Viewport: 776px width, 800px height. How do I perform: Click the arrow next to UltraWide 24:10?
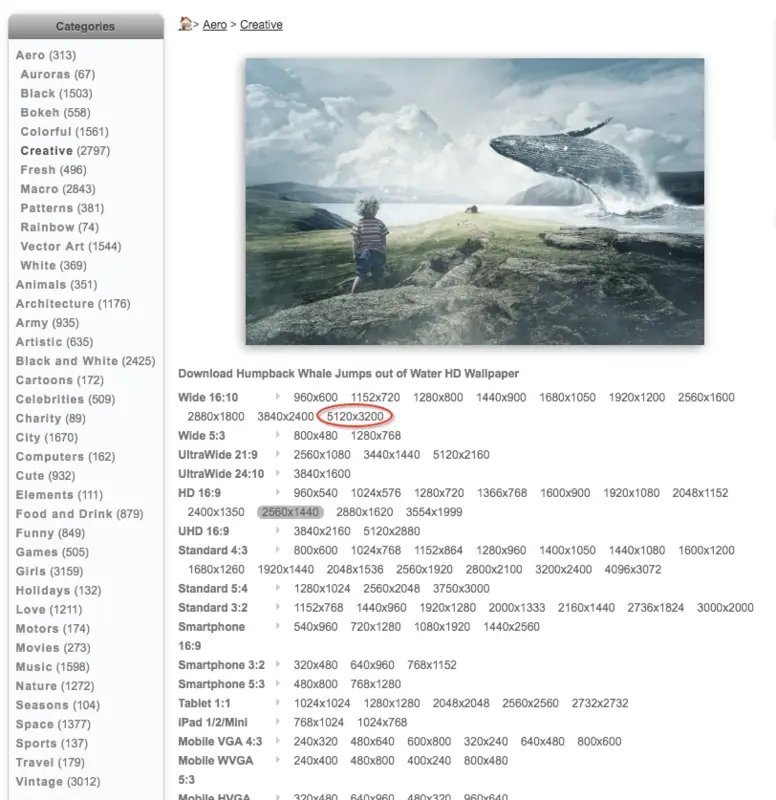point(278,473)
